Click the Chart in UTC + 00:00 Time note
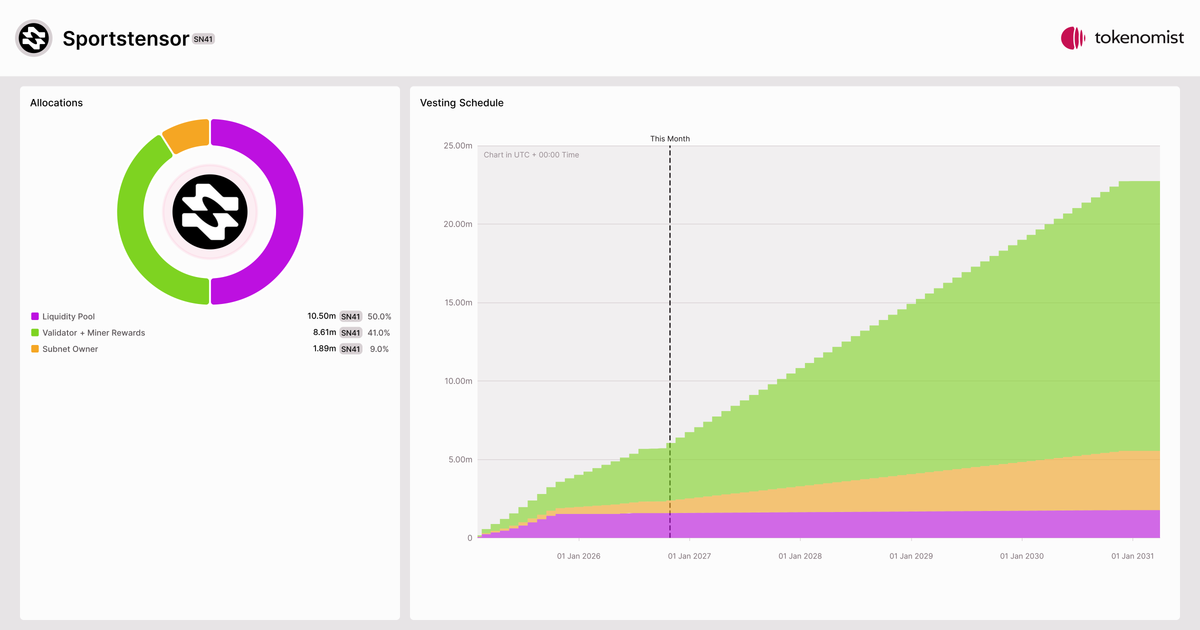 (531, 155)
